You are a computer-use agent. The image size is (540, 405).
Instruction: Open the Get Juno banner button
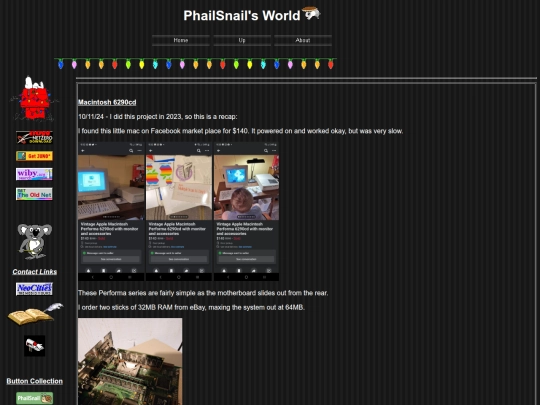point(34,156)
